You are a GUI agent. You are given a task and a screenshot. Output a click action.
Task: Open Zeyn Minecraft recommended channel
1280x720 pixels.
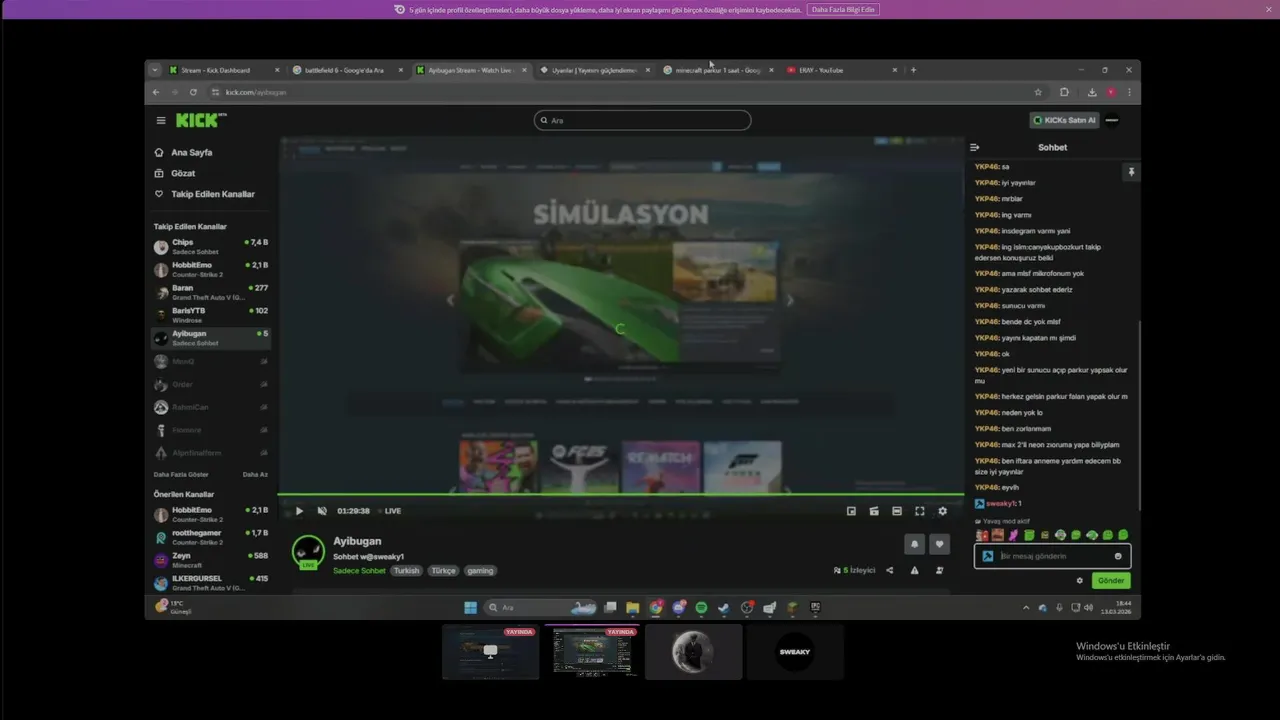point(210,560)
